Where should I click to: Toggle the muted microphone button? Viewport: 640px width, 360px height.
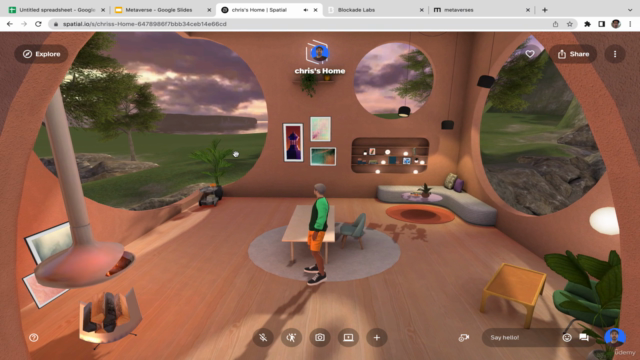point(263,338)
